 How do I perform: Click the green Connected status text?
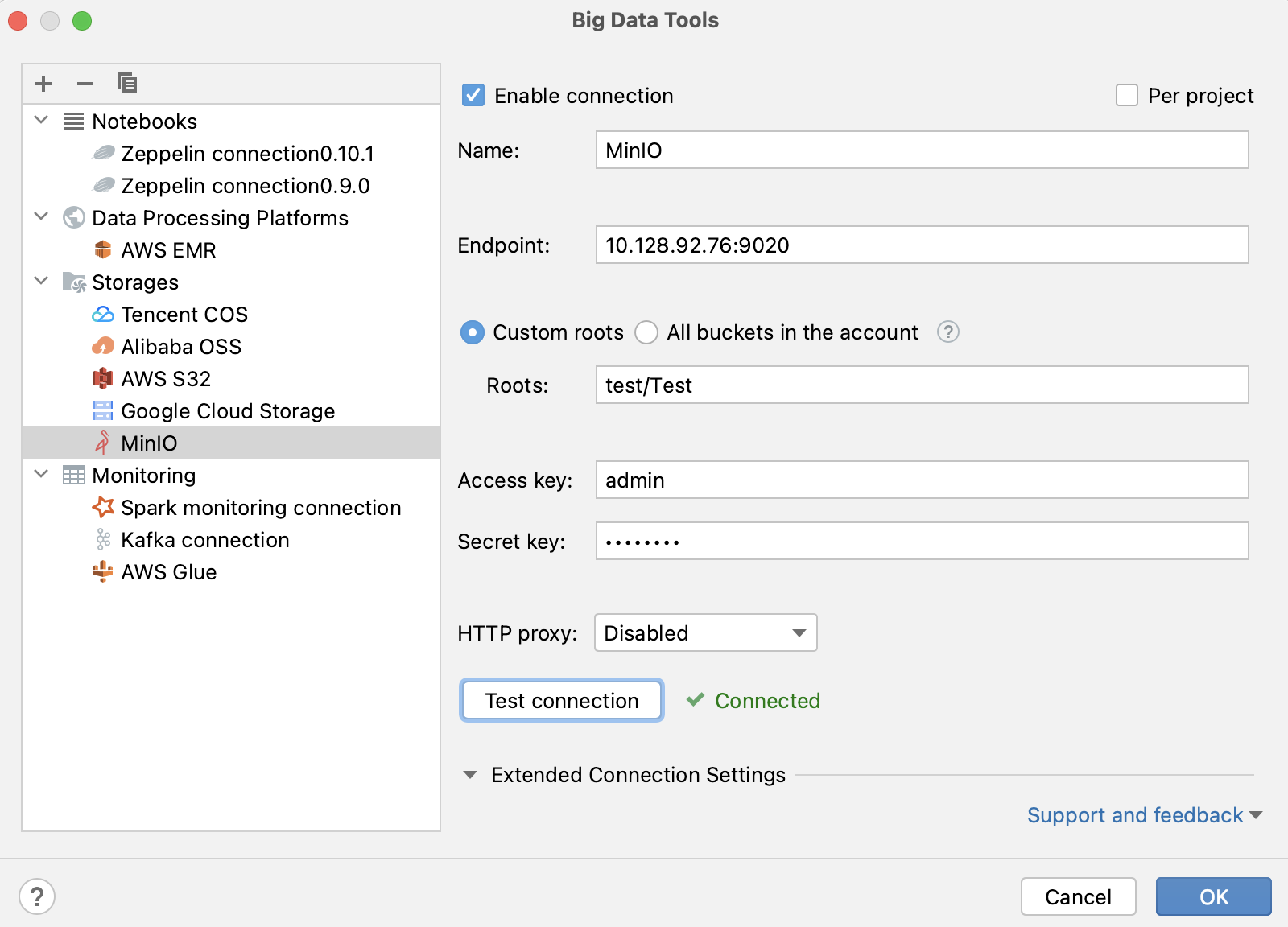pyautogui.click(x=767, y=700)
